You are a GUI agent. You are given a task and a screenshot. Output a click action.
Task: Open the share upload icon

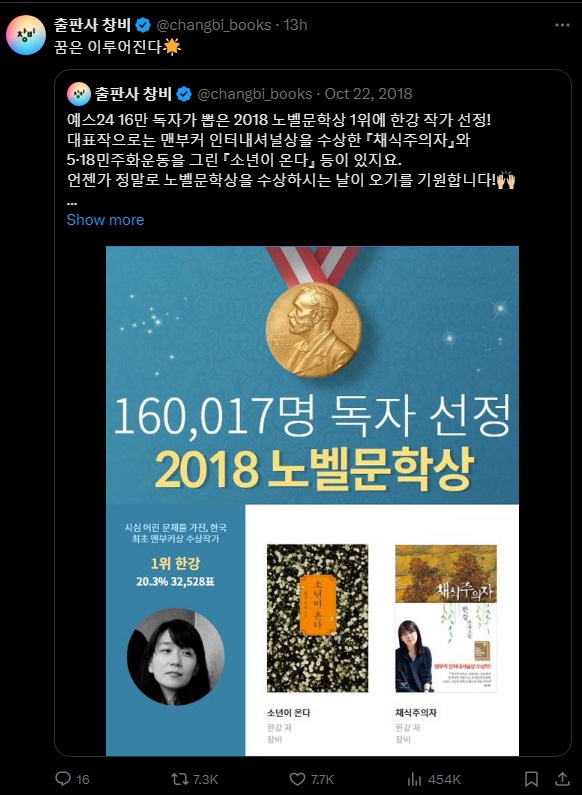pos(562,778)
